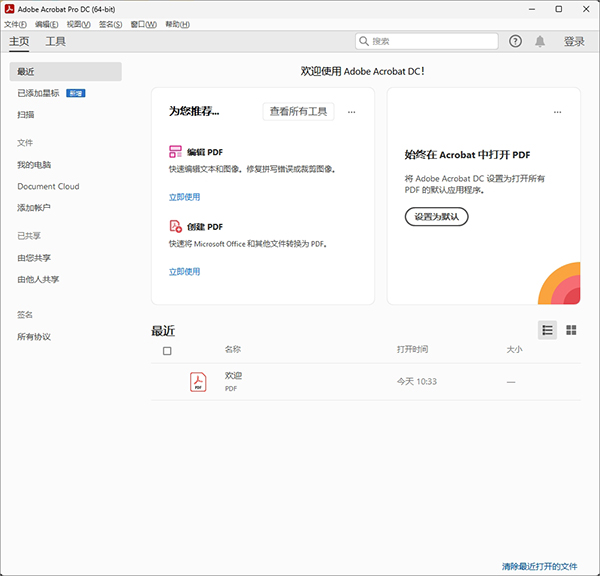The height and width of the screenshot is (576, 600).
Task: Minimize the Acrobat window
Action: [532, 9]
